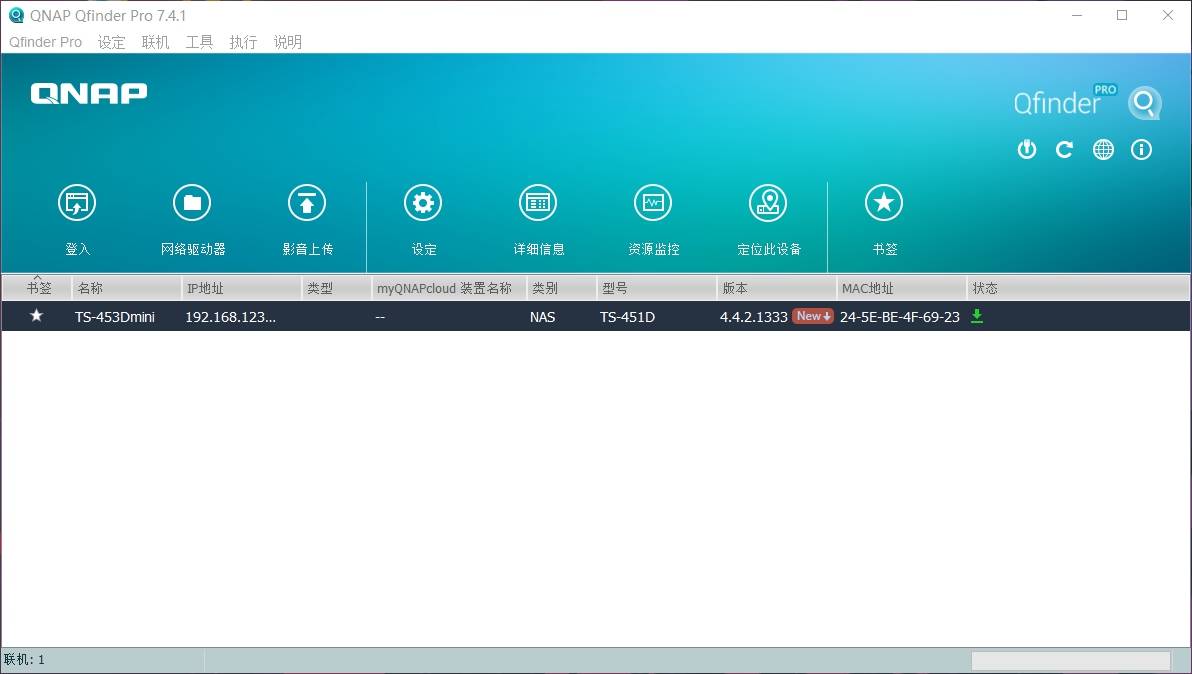The height and width of the screenshot is (674, 1192).
Task: Open Resource Monitor (资源监控) icon
Action: 653,203
